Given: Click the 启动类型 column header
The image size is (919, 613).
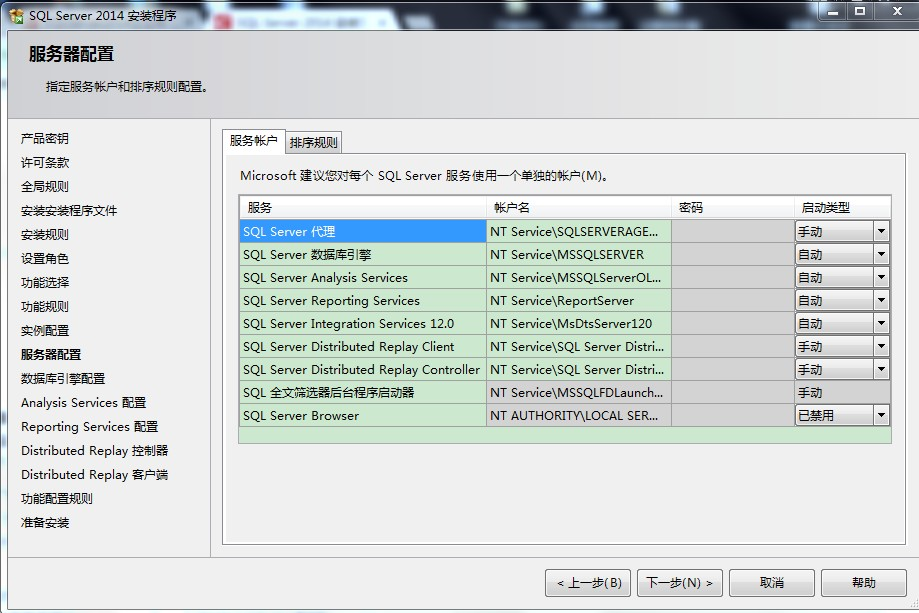Looking at the screenshot, I should point(843,207).
